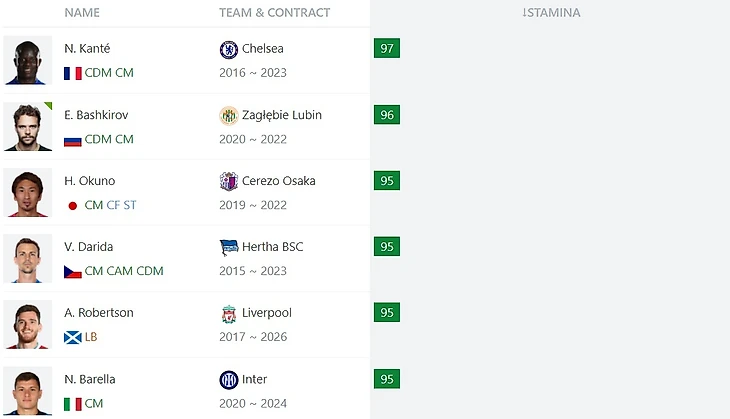Click the Chelsea club crest icon
This screenshot has height=419, width=730.
point(229,49)
